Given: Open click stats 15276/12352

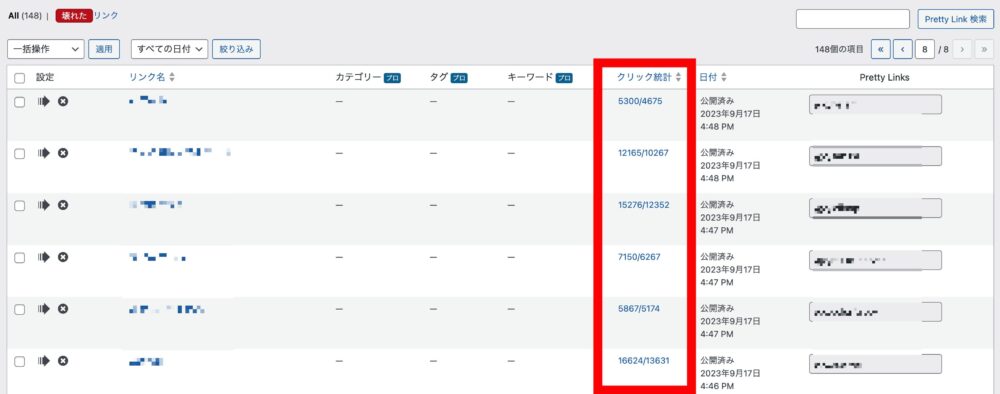Looking at the screenshot, I should (x=643, y=205).
